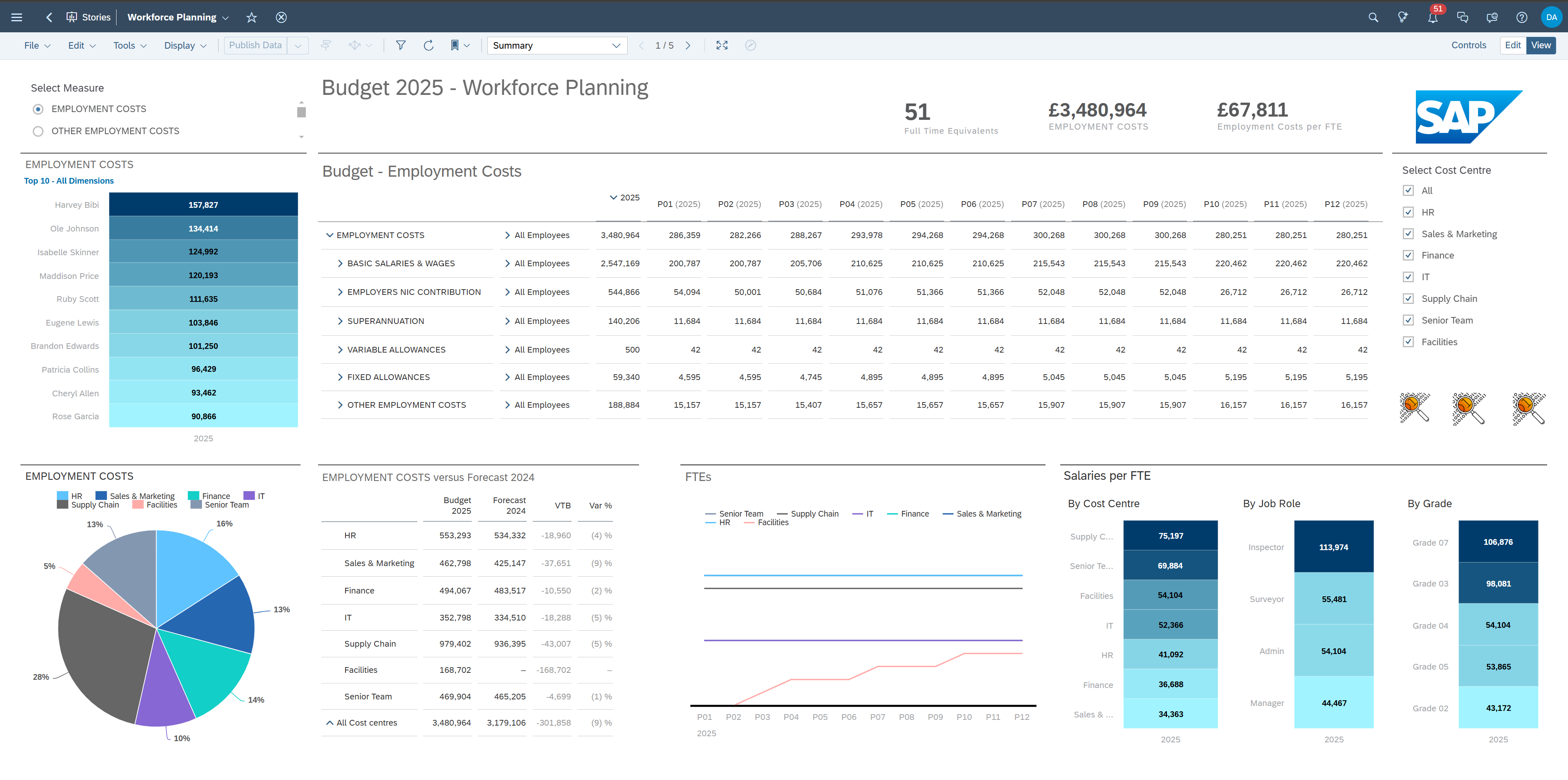Screen dimensions: 1568x780
Task: Open the Controls panel
Action: tap(1468, 45)
